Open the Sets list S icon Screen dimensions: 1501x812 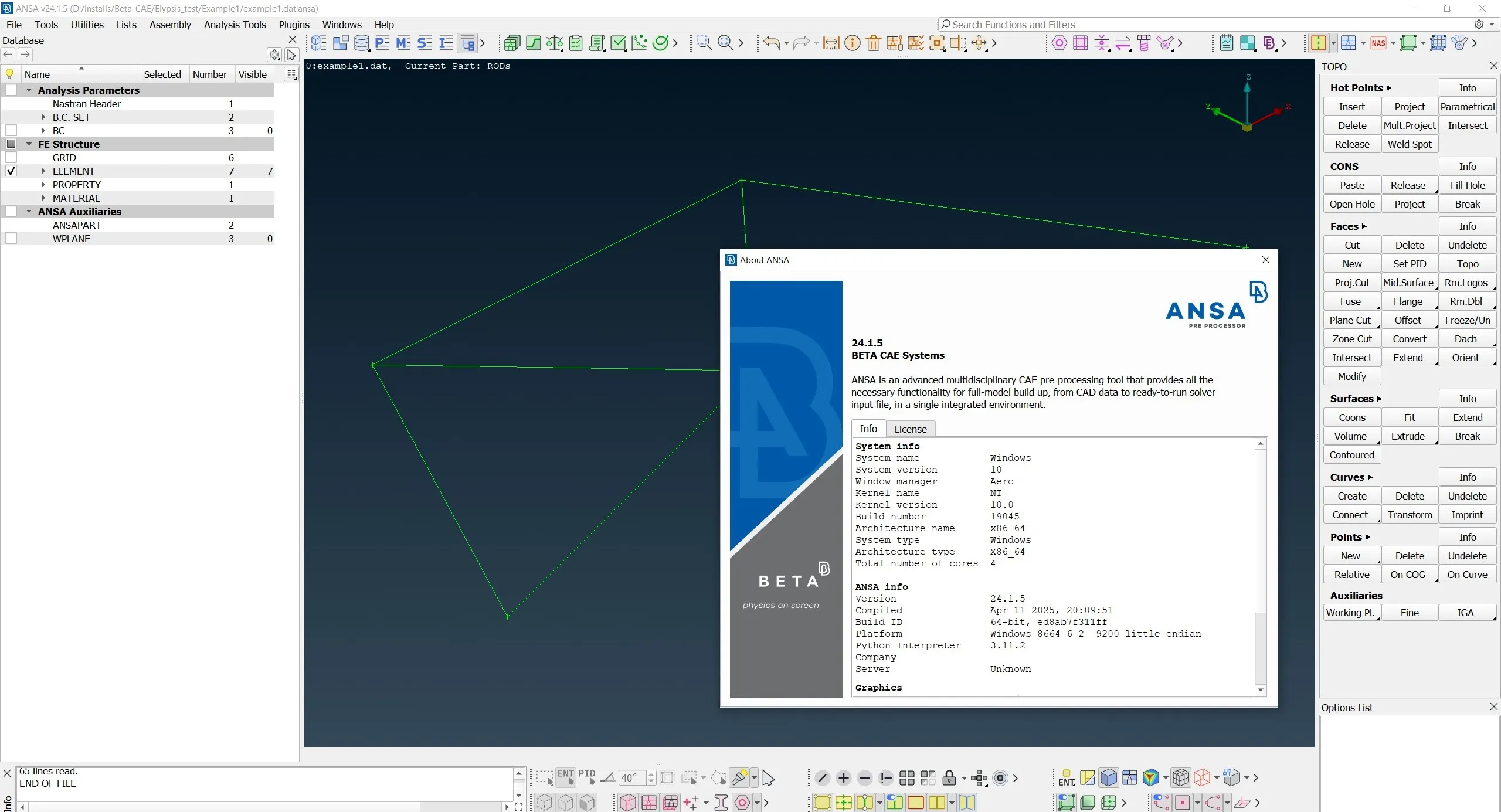pyautogui.click(x=425, y=43)
